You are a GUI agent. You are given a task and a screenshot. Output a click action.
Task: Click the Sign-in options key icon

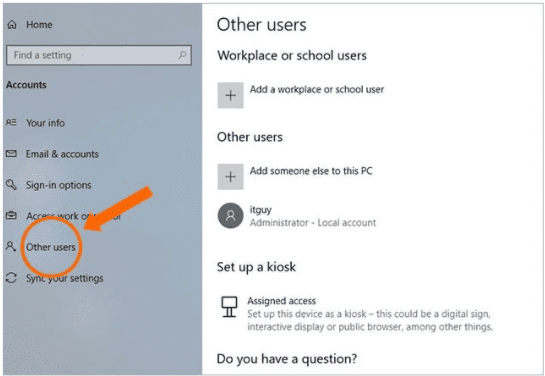click(x=11, y=185)
